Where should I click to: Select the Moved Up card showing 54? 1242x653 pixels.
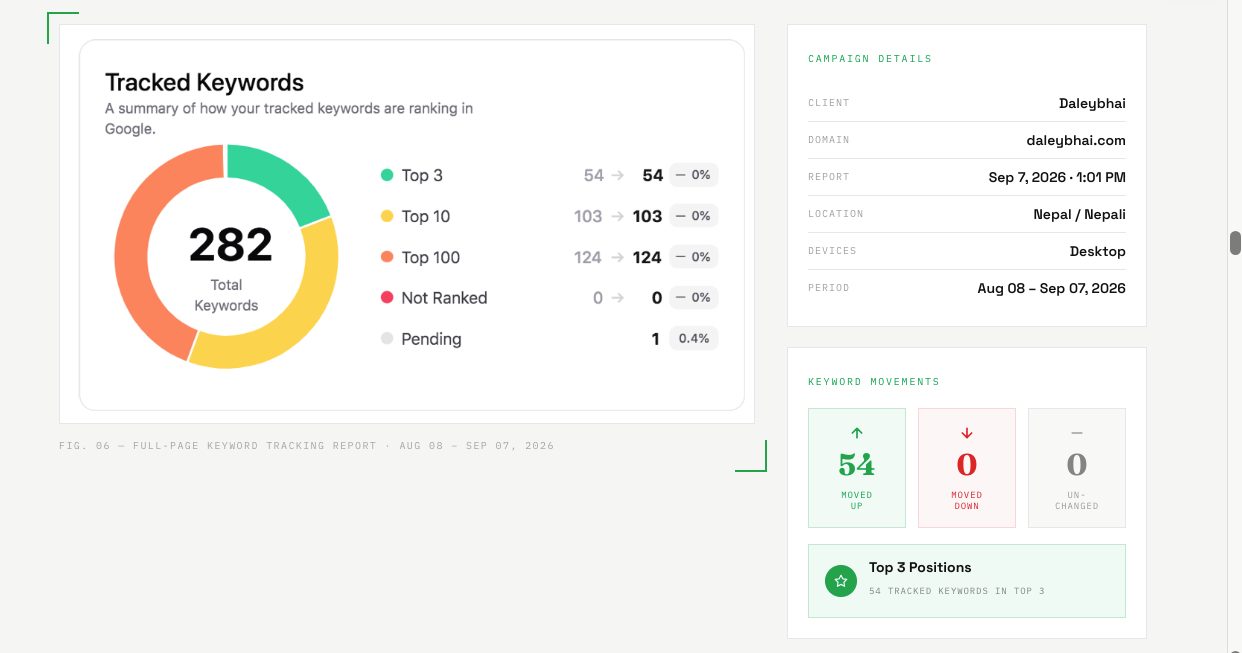[x=857, y=467]
